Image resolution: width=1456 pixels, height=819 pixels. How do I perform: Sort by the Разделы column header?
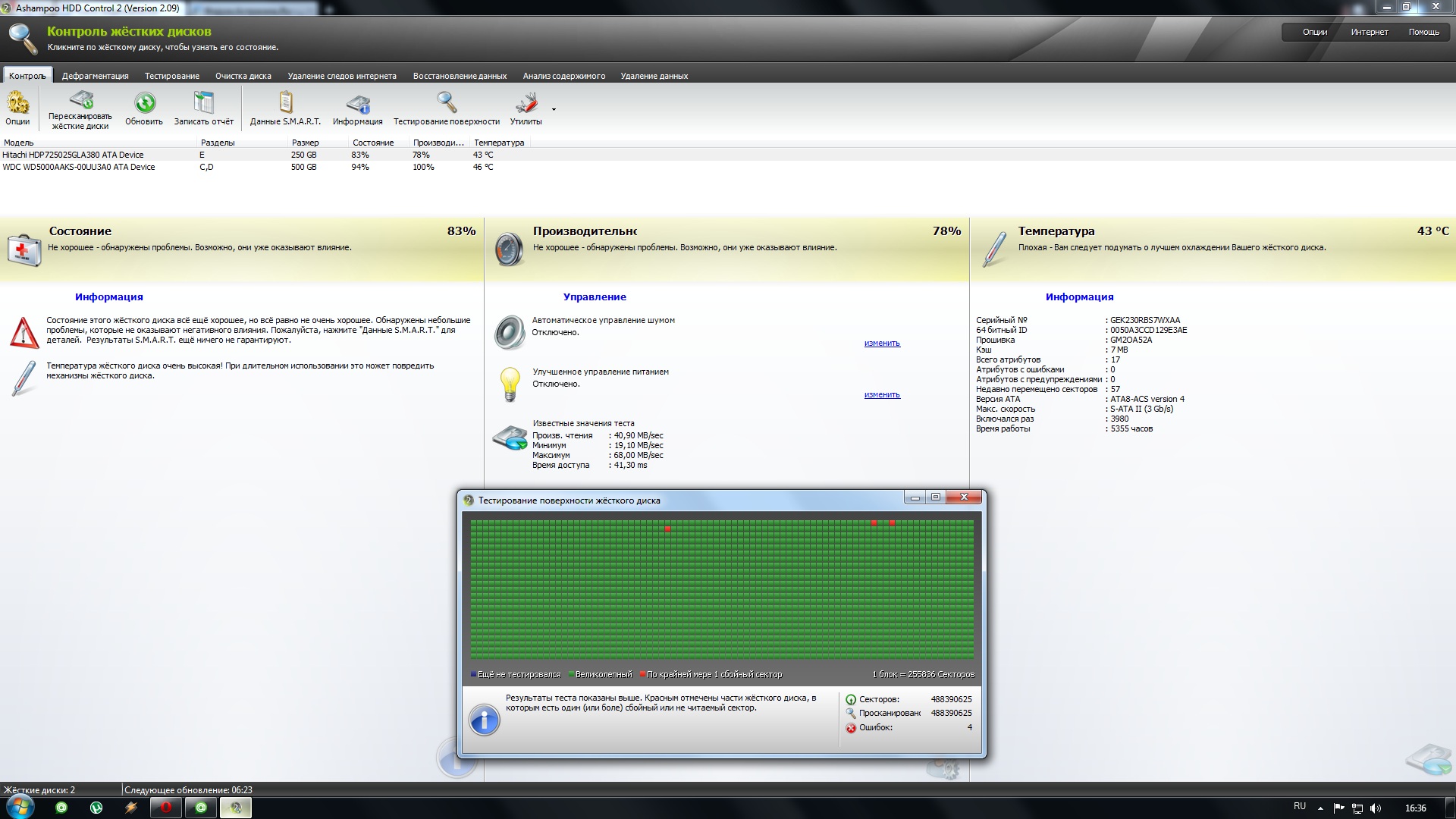243,143
